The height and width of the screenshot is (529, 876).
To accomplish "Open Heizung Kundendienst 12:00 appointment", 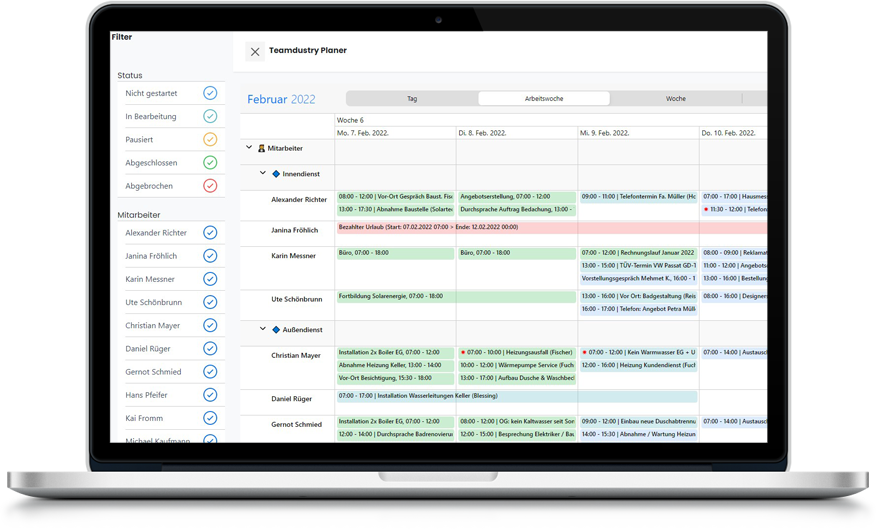I will (x=639, y=365).
